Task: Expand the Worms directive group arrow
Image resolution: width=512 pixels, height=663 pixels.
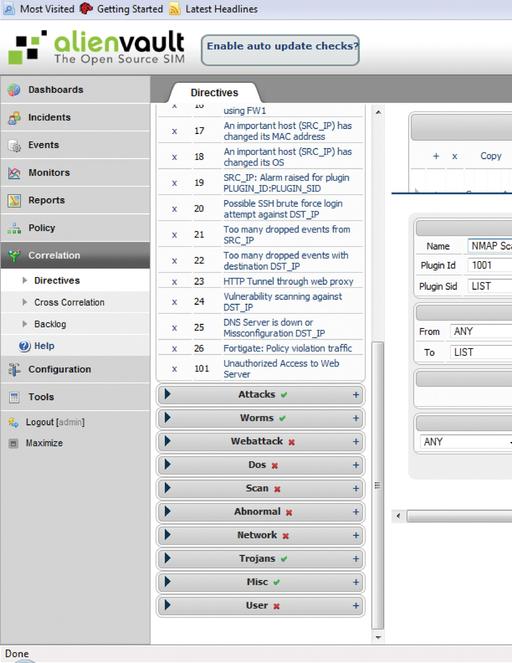Action: 167,418
